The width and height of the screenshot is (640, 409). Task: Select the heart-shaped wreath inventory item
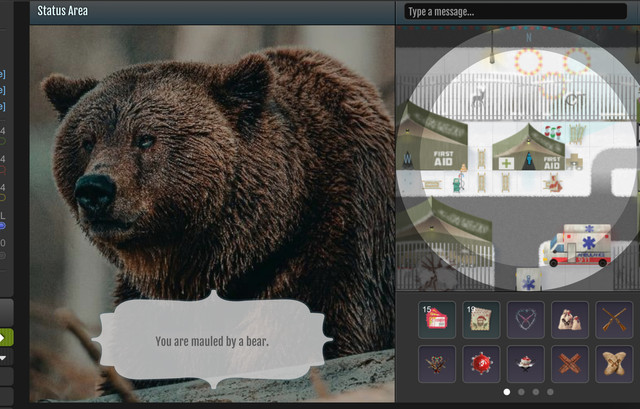[525, 320]
